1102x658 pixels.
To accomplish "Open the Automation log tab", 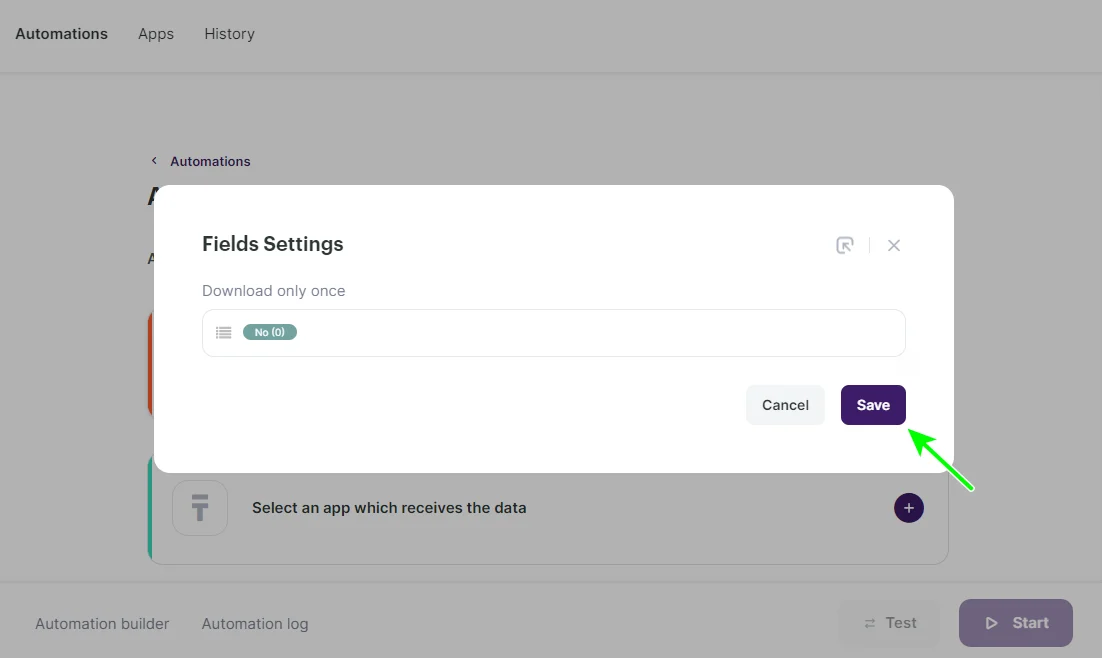I will 255,624.
